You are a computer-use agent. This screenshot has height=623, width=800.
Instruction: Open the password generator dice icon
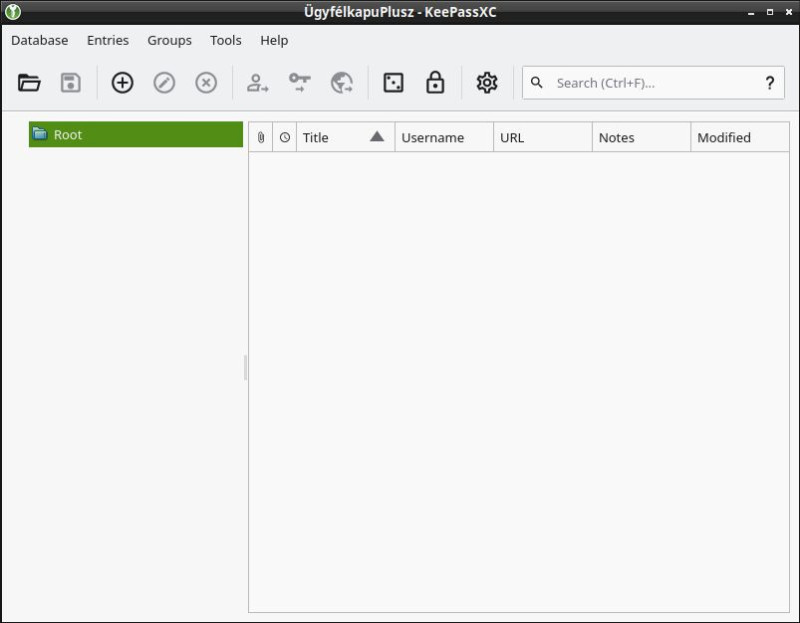pos(393,83)
